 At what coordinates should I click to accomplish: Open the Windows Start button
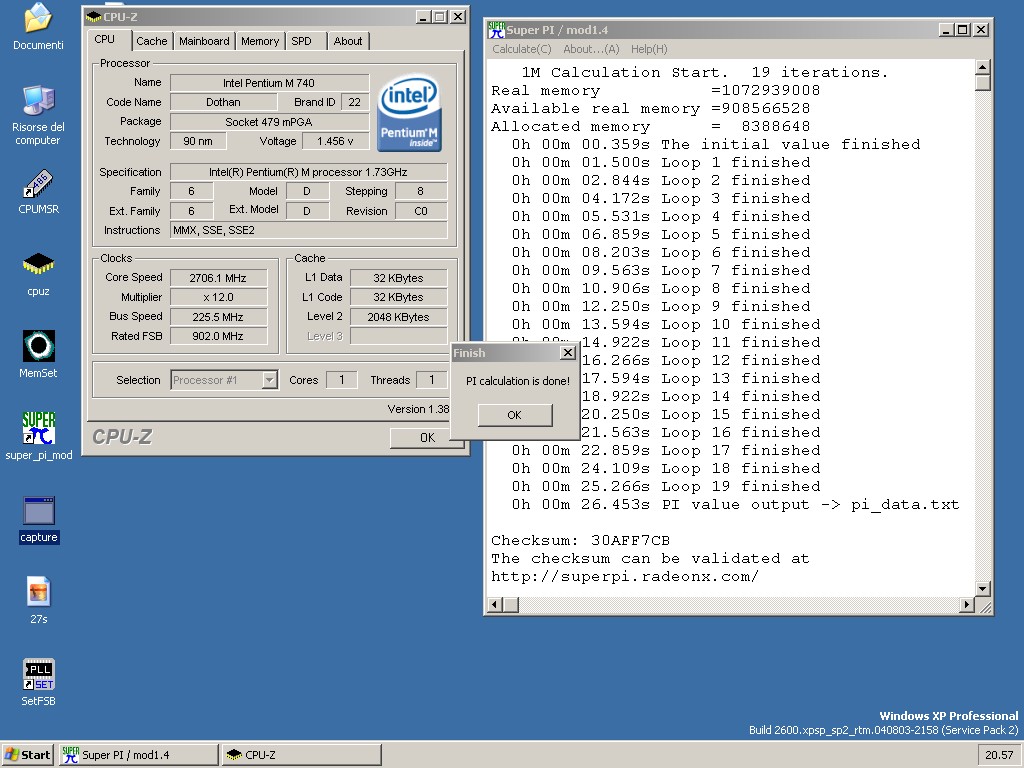click(27, 754)
